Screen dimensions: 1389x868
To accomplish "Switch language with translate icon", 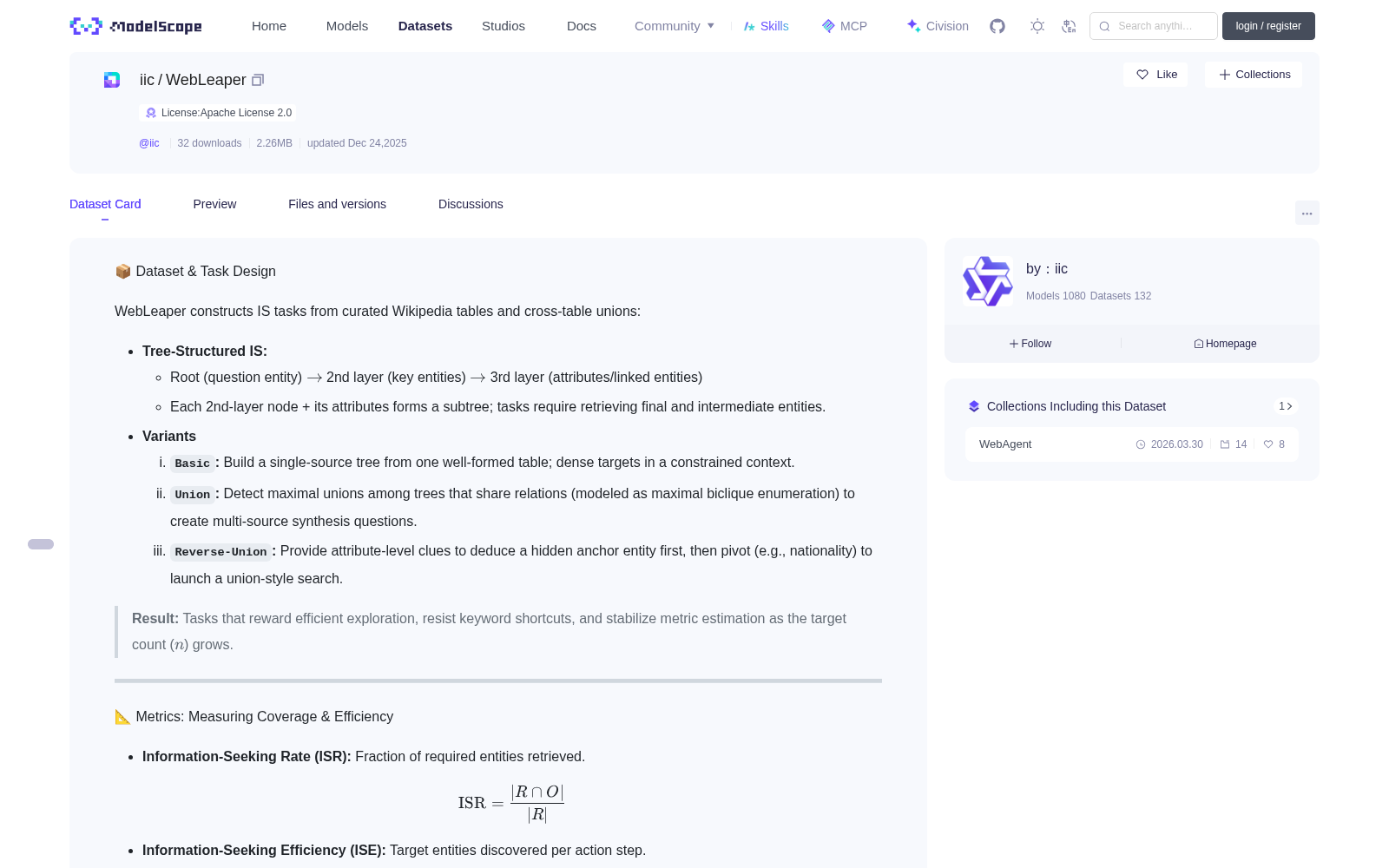I will tap(1069, 26).
